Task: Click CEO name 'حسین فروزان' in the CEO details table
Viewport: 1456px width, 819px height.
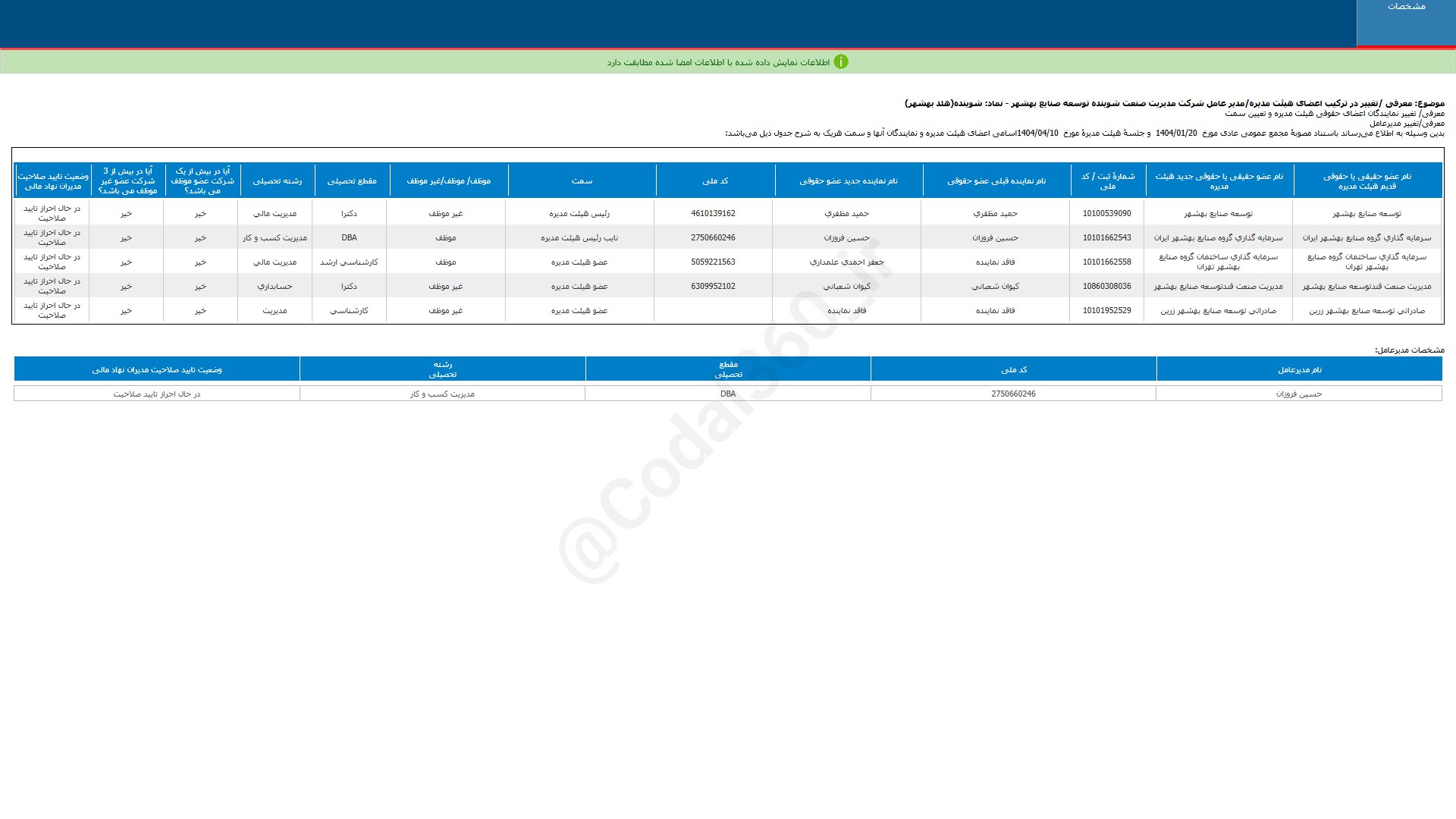Action: [1299, 394]
